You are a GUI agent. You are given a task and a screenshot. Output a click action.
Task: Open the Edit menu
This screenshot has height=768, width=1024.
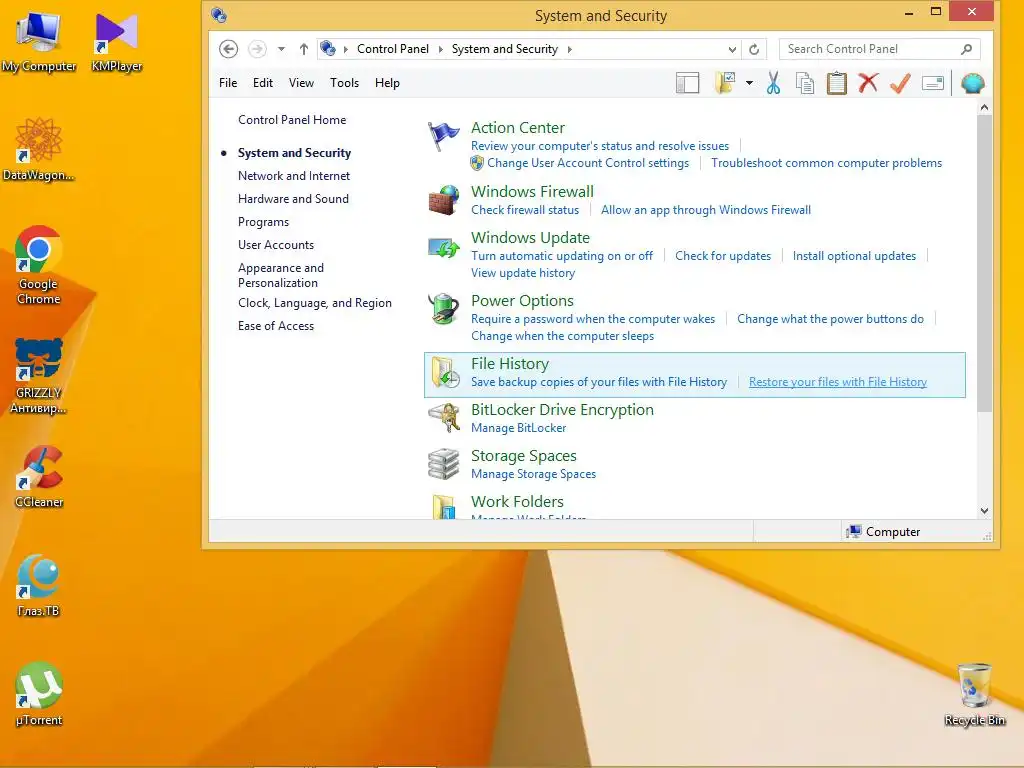[263, 83]
